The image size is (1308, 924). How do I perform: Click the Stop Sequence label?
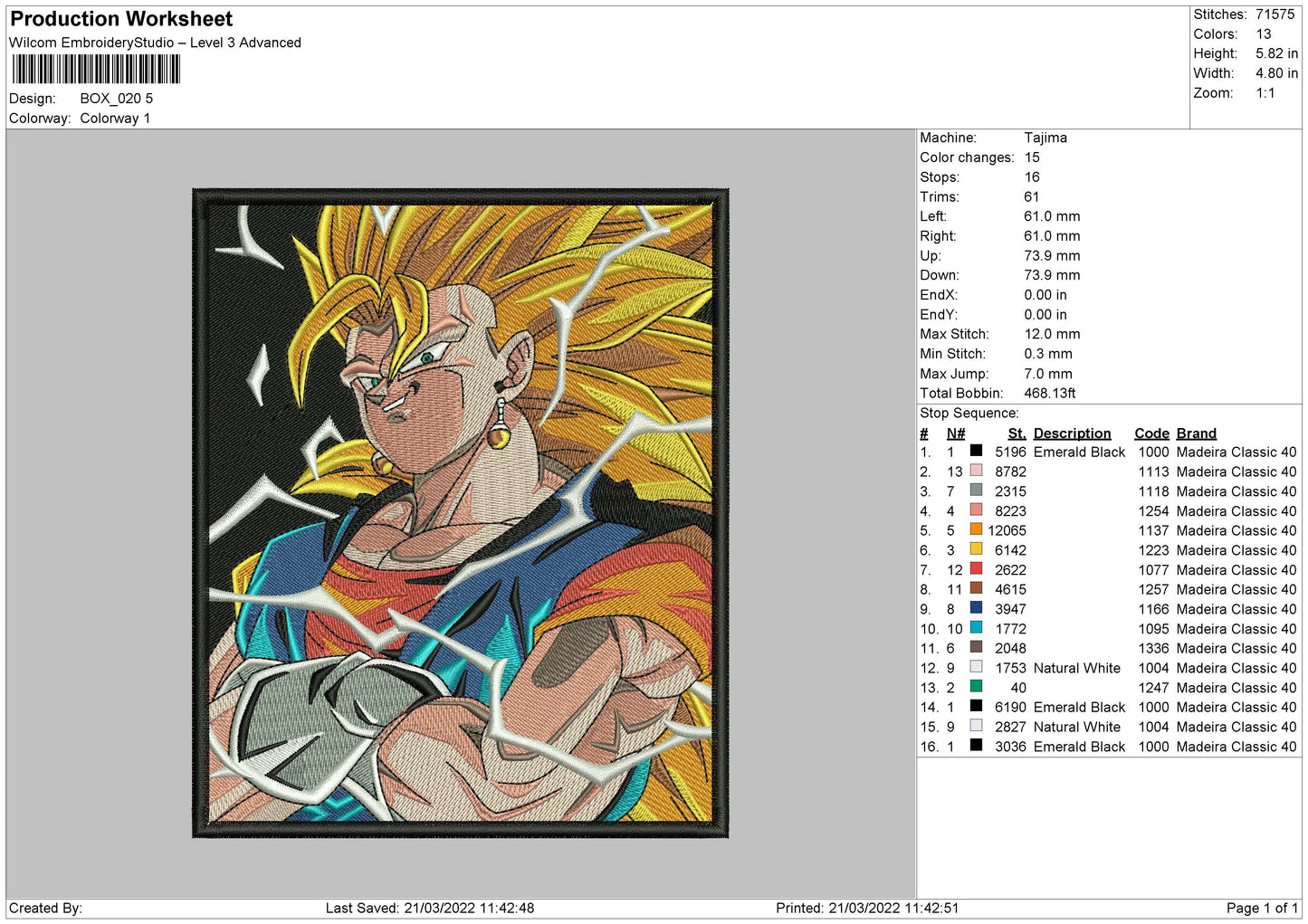(969, 414)
